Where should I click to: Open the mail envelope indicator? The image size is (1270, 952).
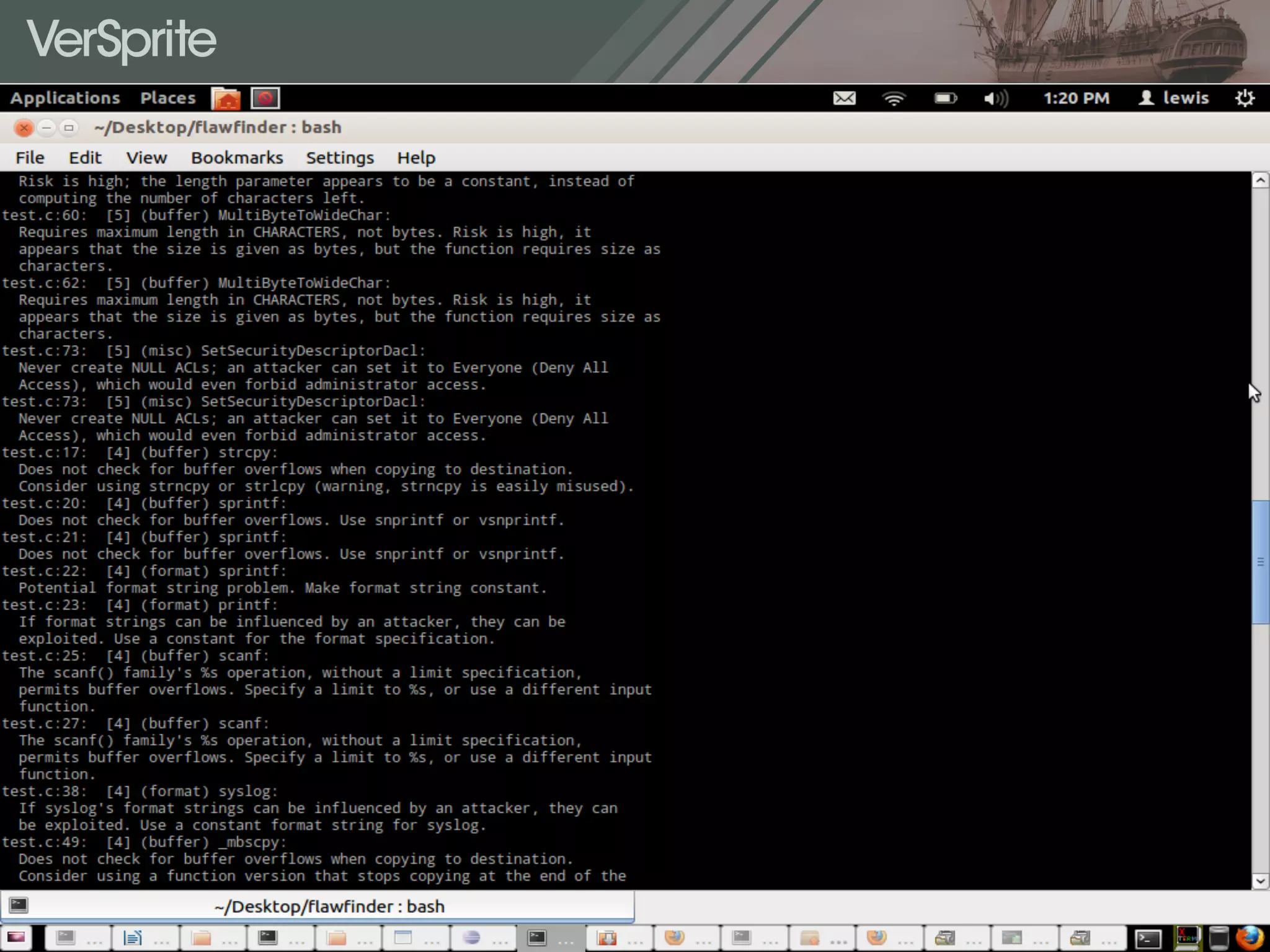(x=844, y=98)
